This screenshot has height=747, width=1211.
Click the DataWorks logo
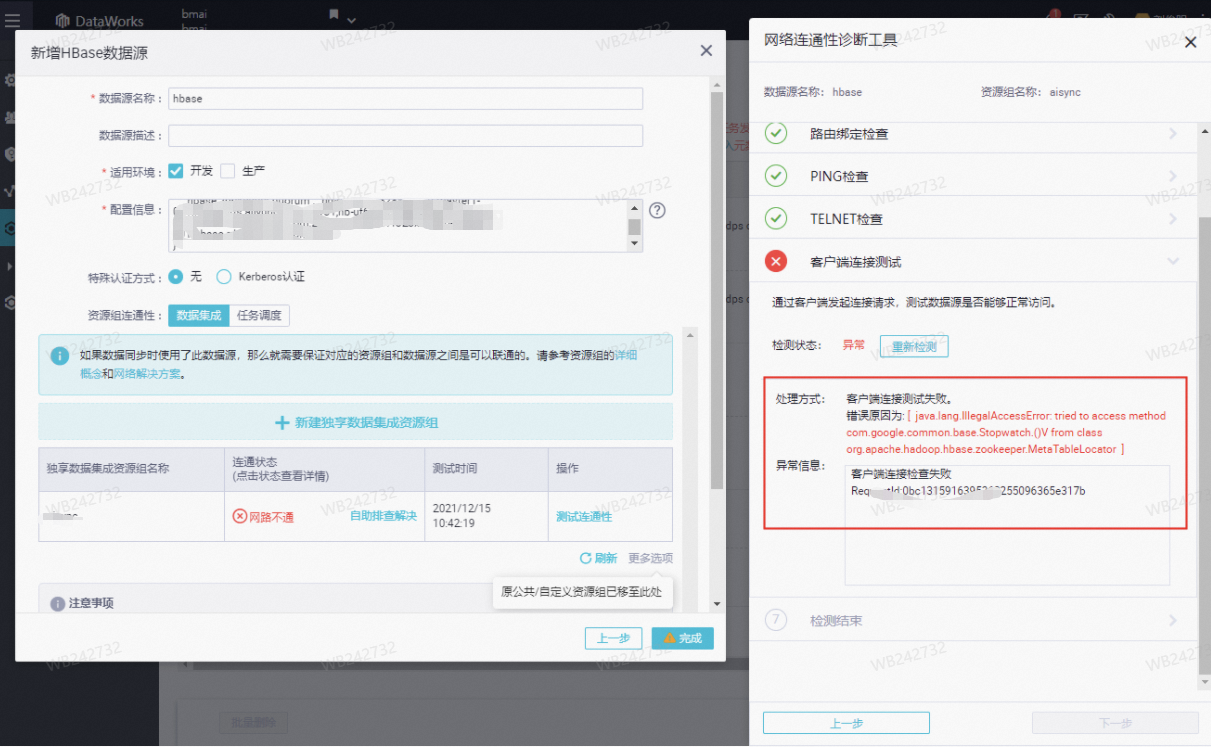tap(99, 20)
